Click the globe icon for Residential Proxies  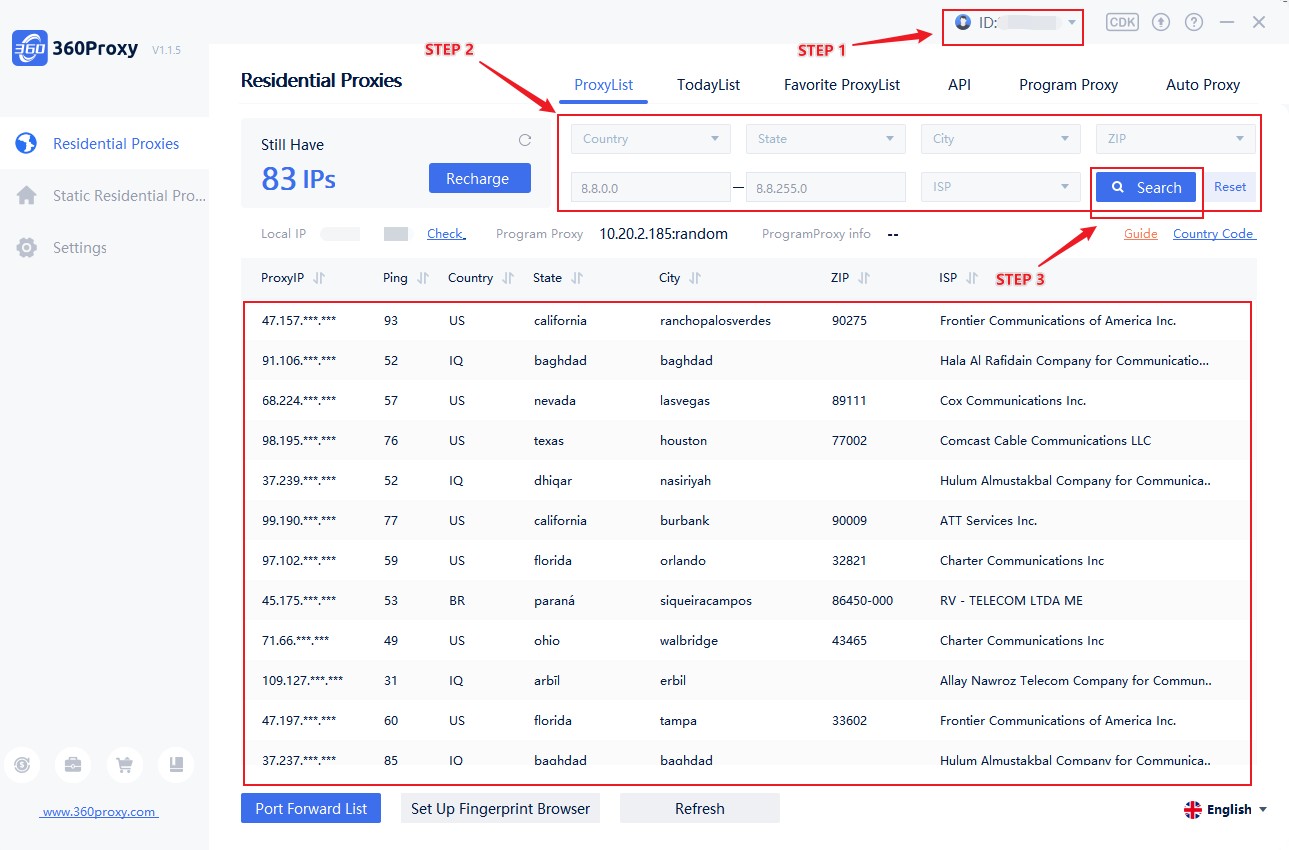[27, 144]
